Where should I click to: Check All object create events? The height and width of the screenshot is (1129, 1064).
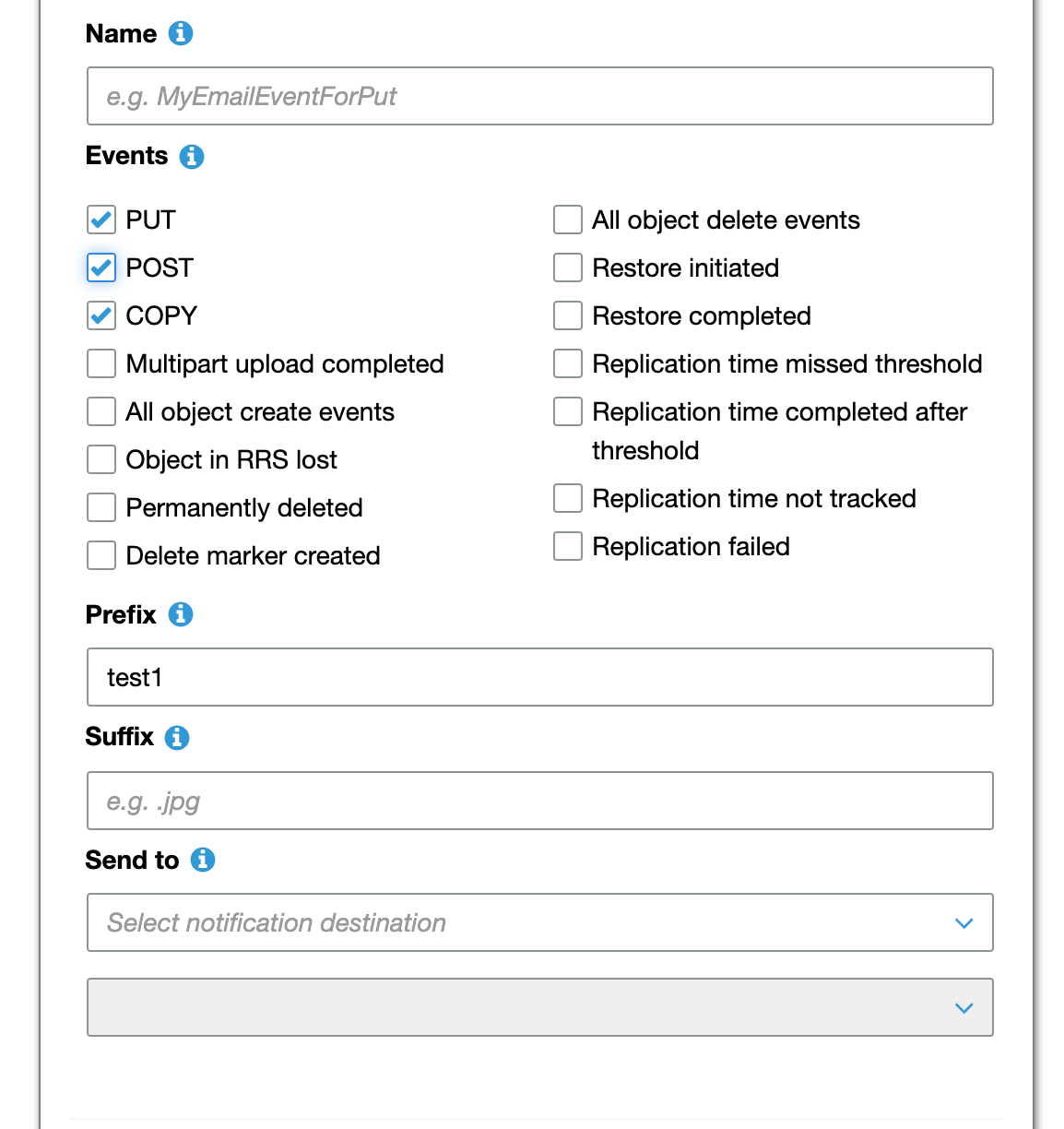pos(101,411)
